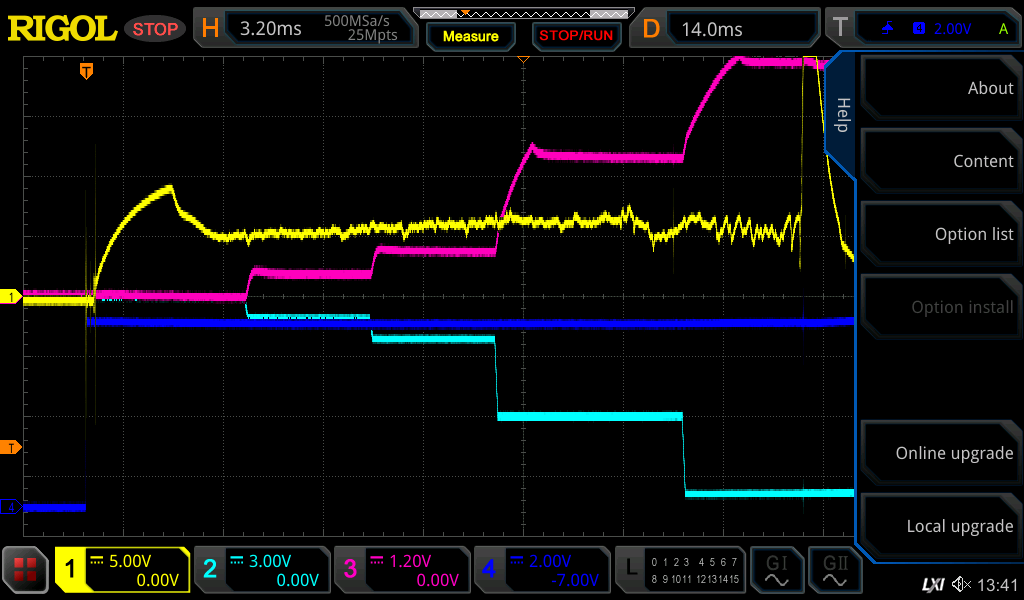
Task: Click the muted speaker sound icon
Action: tap(962, 584)
